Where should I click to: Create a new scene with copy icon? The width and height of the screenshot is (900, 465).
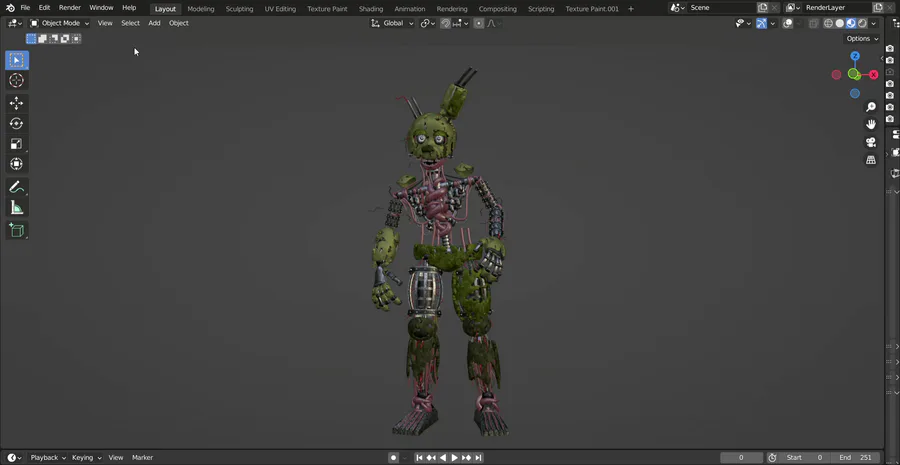(x=762, y=8)
